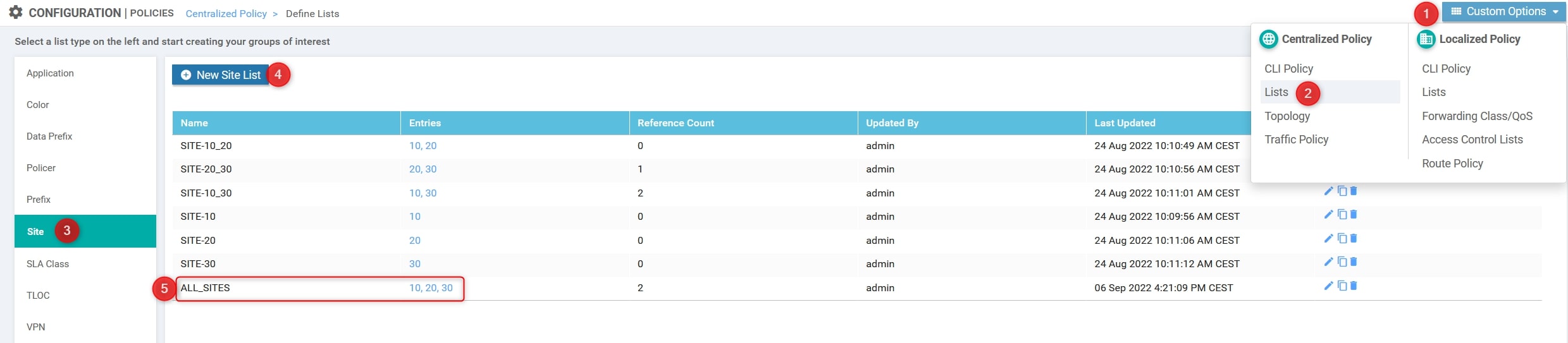1568x343 pixels.
Task: Select the Data Prefix list type
Action: click(x=49, y=136)
